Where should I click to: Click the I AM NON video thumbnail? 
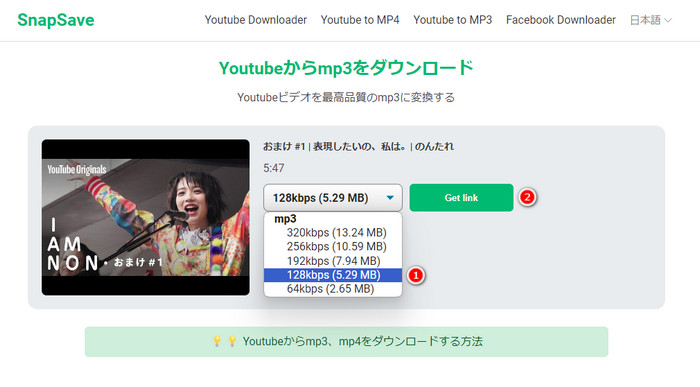point(146,217)
